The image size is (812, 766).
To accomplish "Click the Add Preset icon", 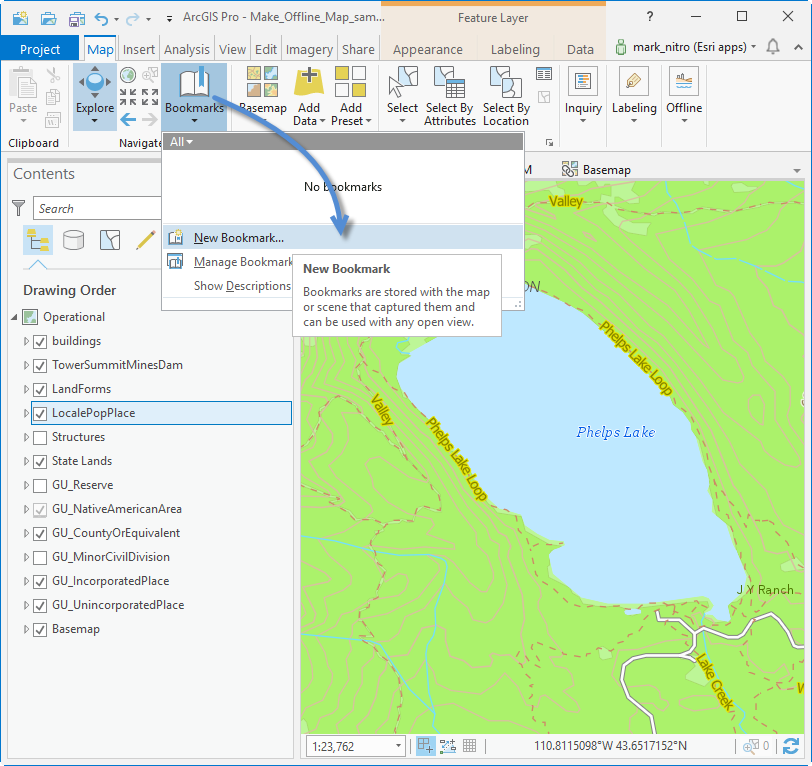I will pos(351,82).
